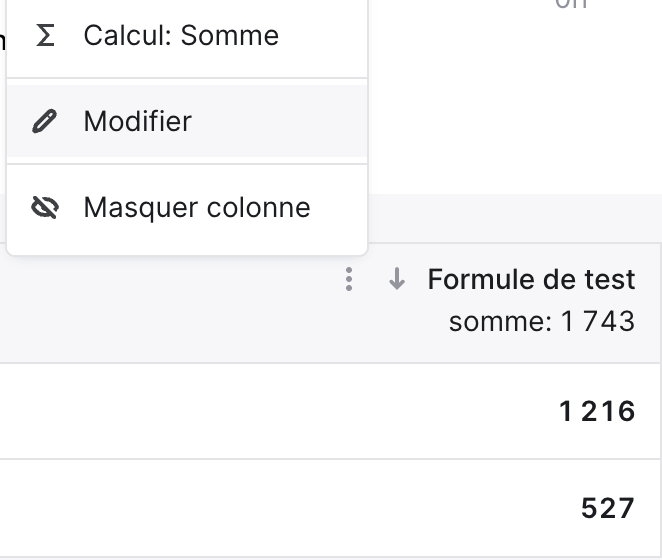
Task: Choose the Masquer colonne option
Action: [x=187, y=207]
